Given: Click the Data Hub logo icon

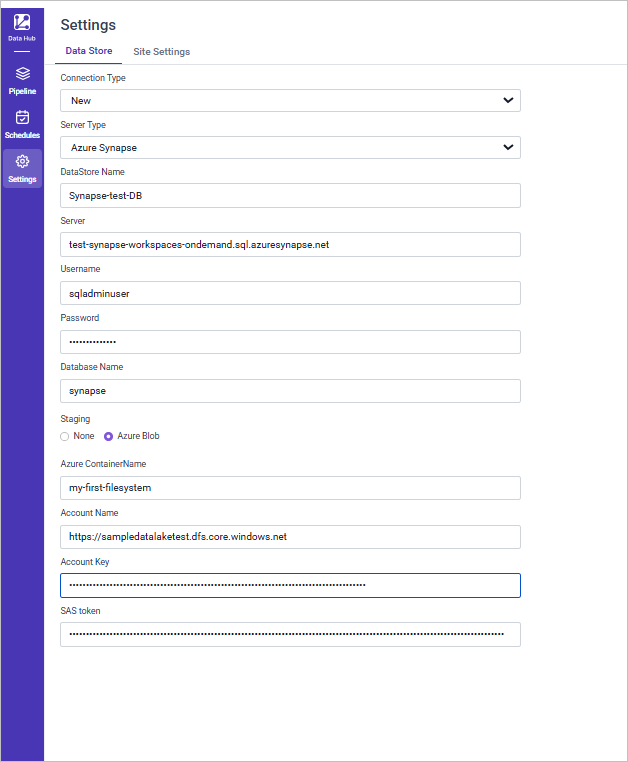Looking at the screenshot, I should pos(22,21).
